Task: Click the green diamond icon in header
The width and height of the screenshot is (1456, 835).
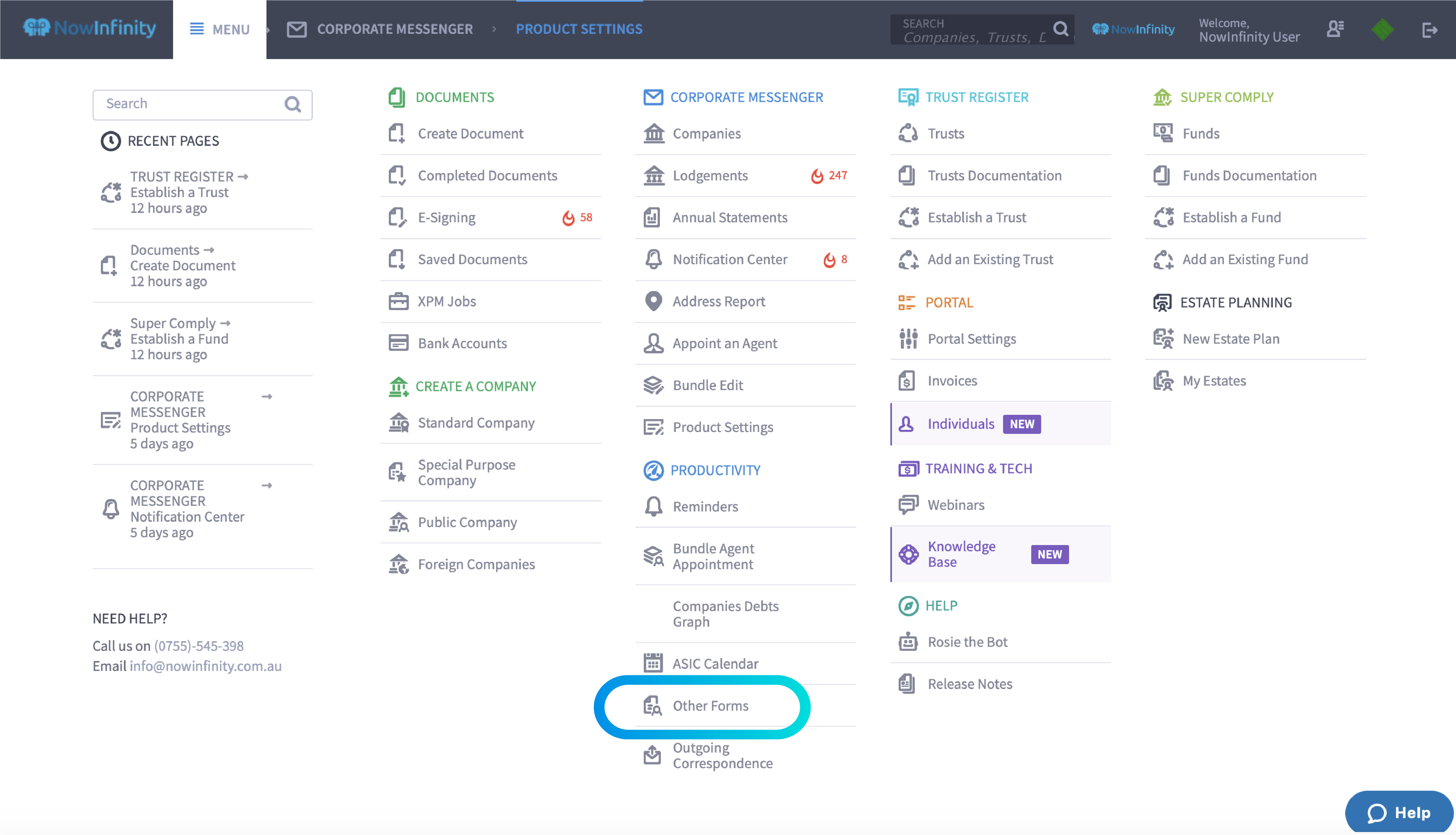Action: click(1383, 29)
